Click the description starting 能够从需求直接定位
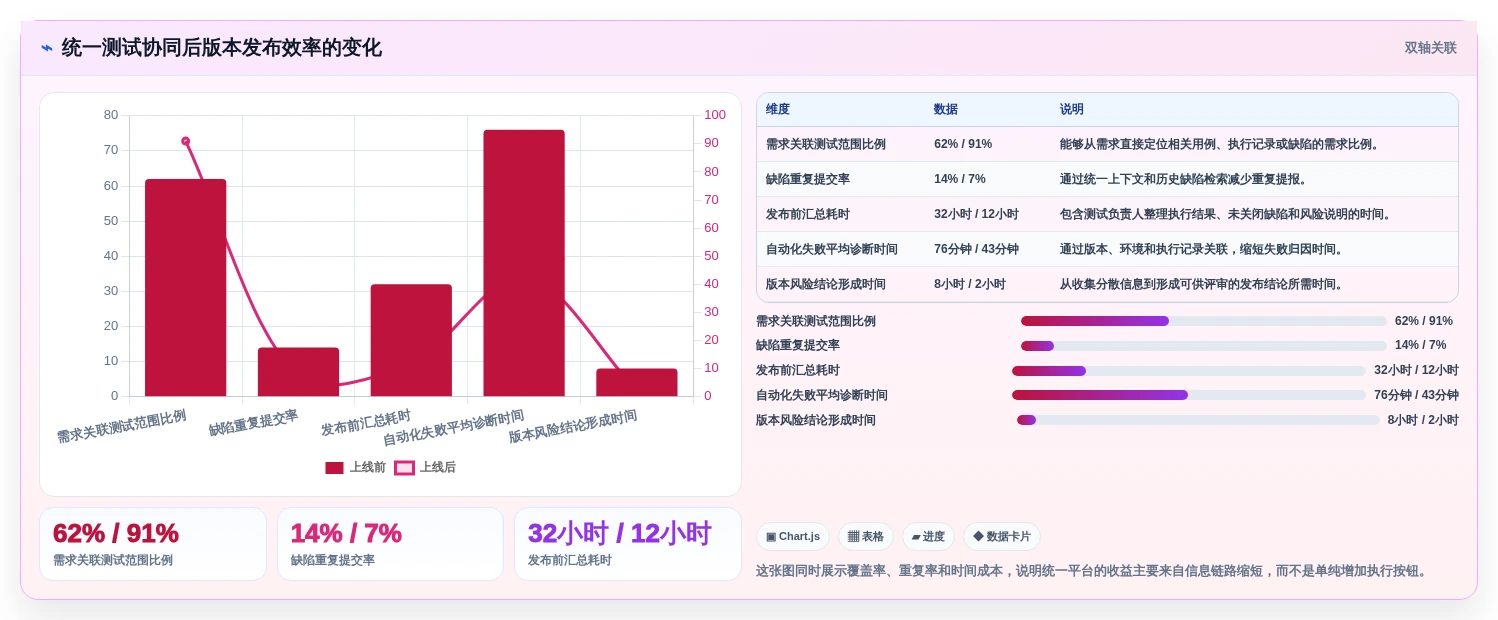Viewport: 1498px width, 620px height. click(x=1222, y=144)
